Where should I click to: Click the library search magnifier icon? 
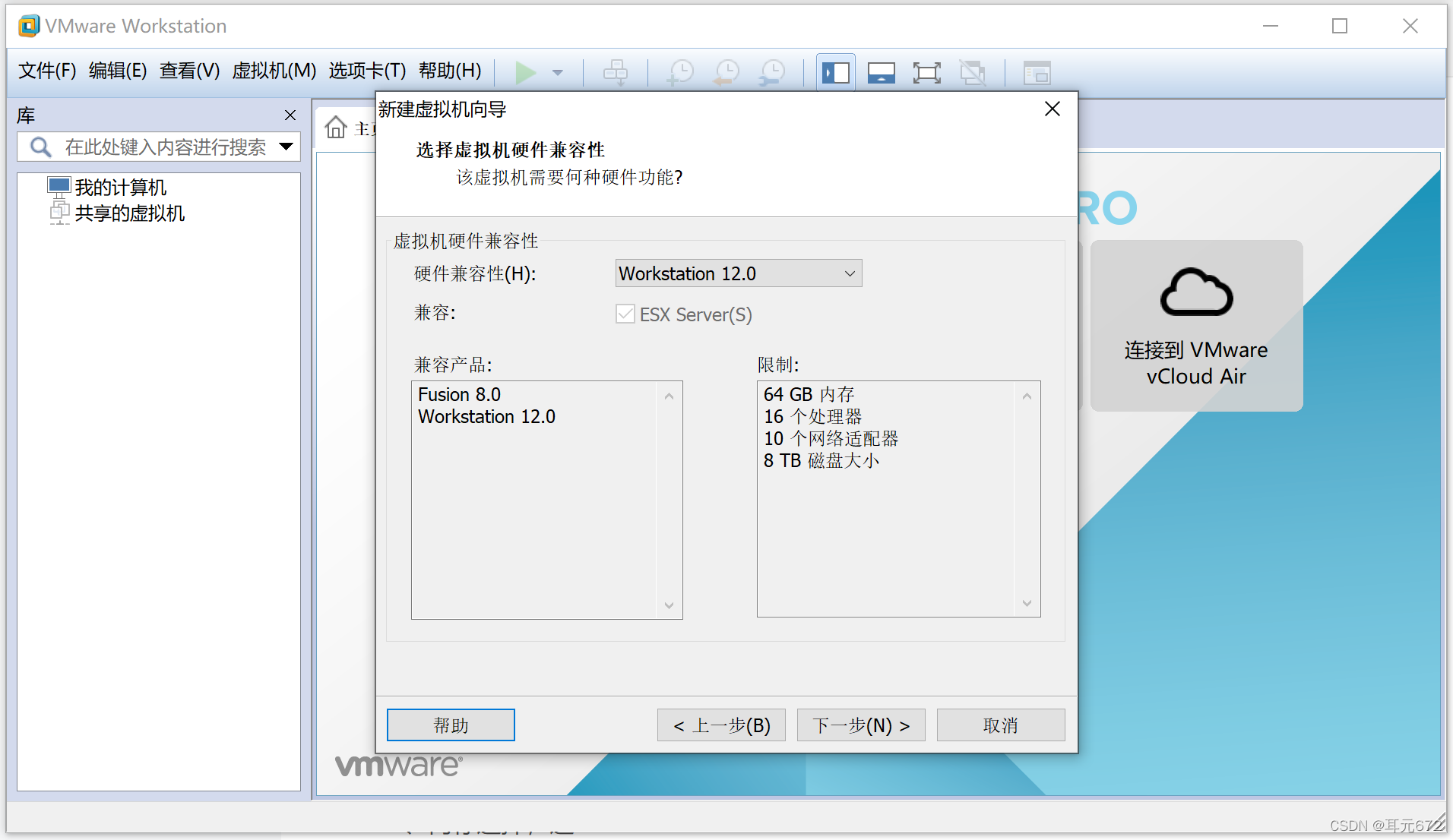point(40,147)
